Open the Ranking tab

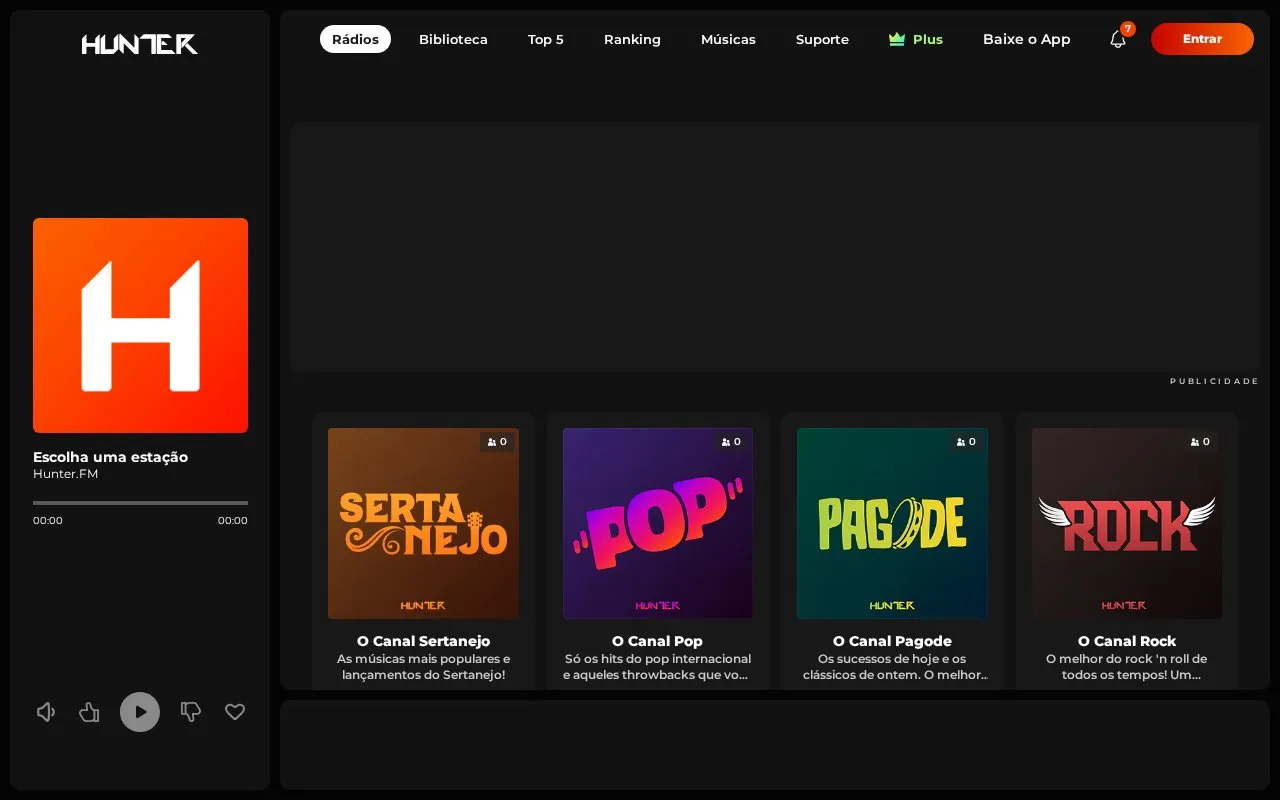(632, 39)
